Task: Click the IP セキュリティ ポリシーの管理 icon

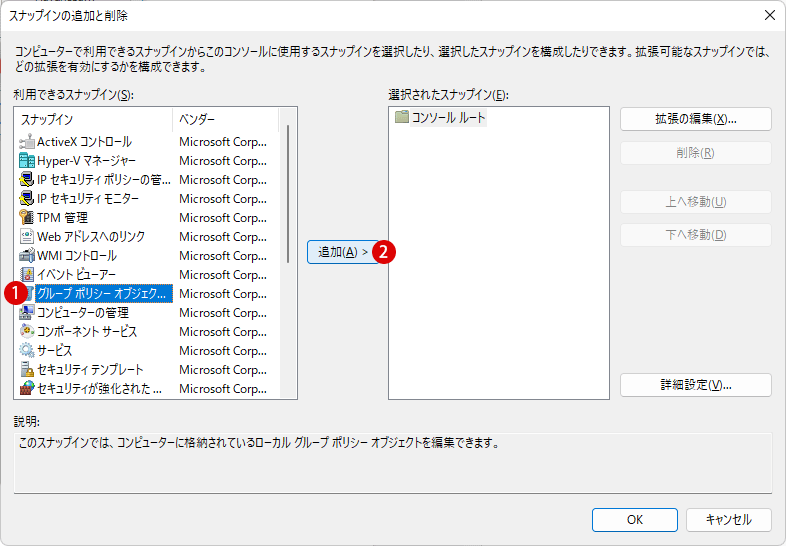Action: pos(27,180)
